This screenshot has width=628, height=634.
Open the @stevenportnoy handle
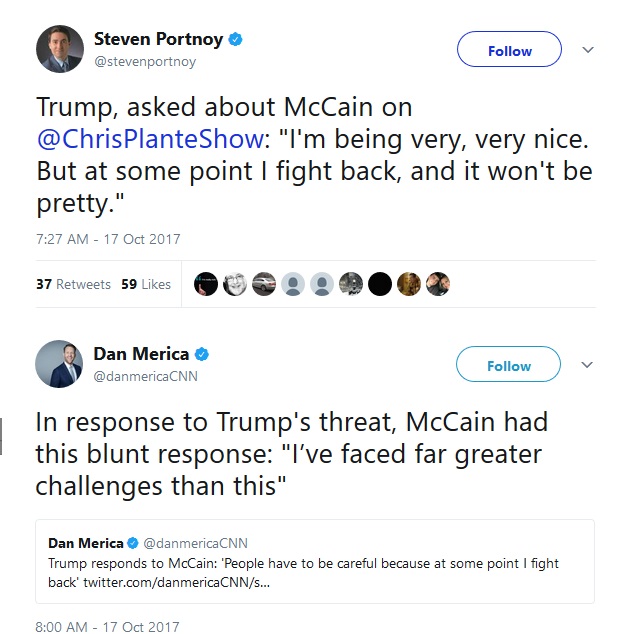[145, 62]
